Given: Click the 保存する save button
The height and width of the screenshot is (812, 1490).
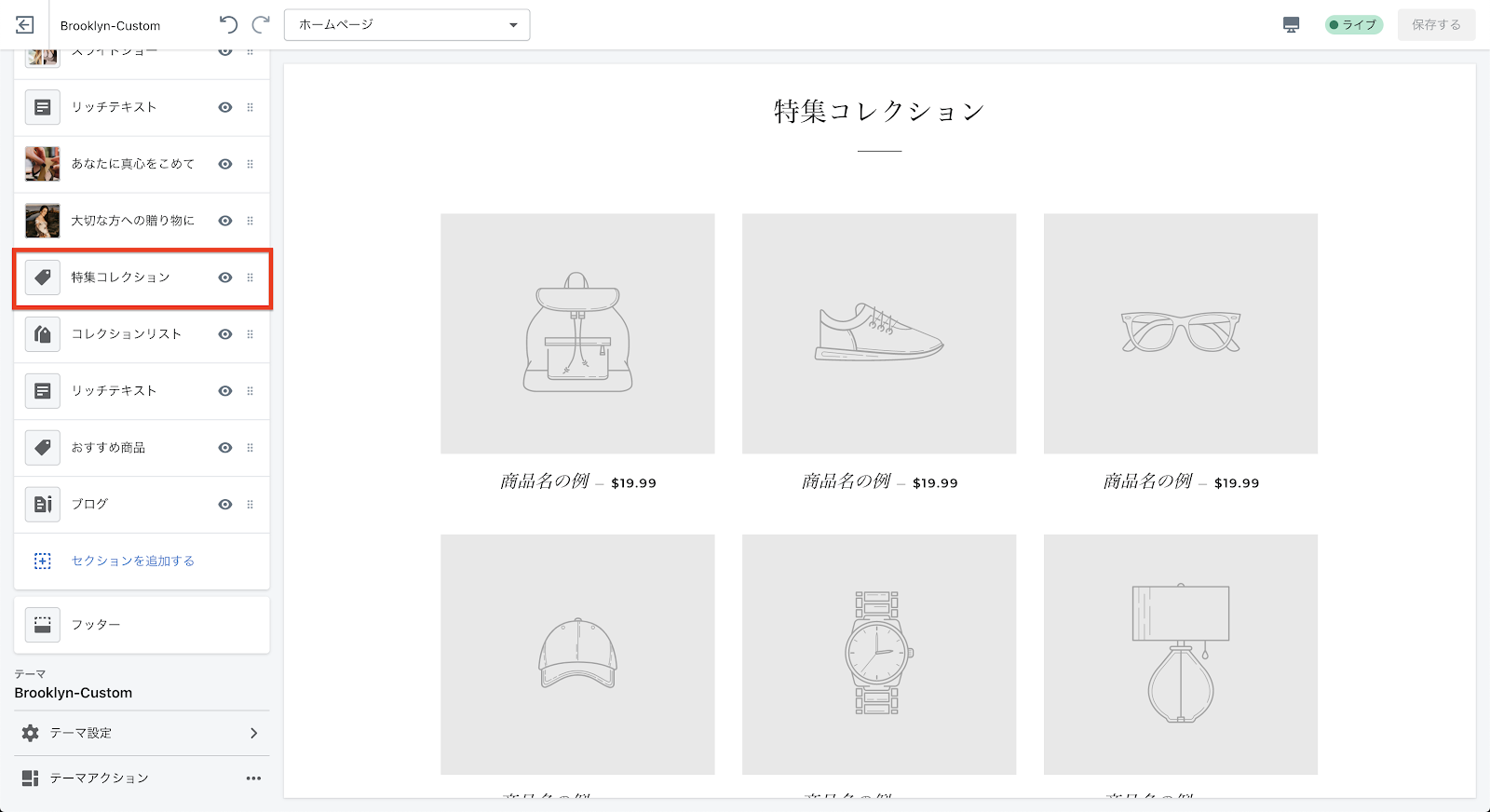Looking at the screenshot, I should (x=1436, y=25).
